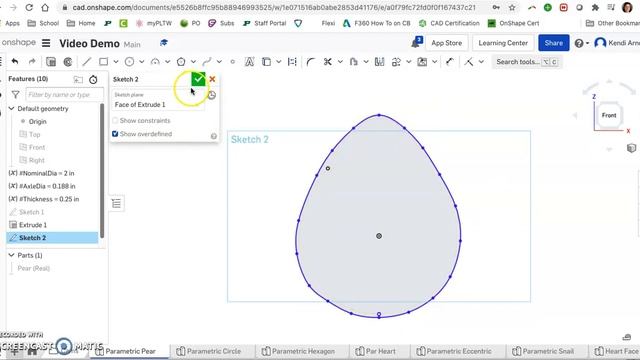Open the Learning Center
This screenshot has width=640, height=360.
503,43
